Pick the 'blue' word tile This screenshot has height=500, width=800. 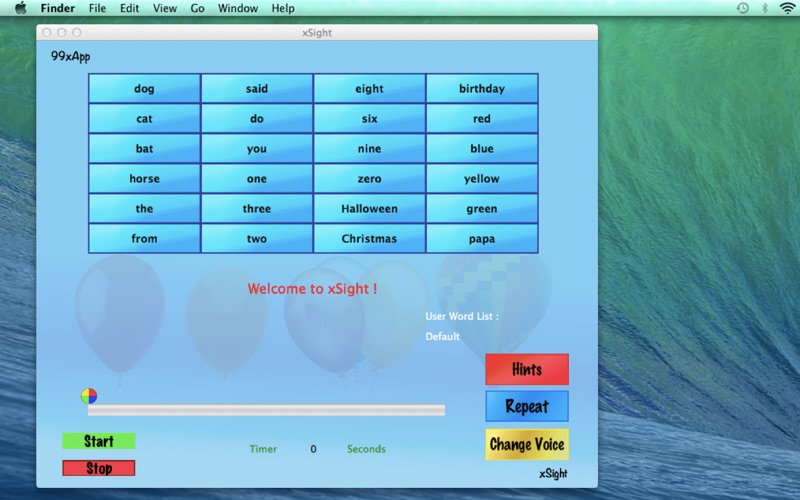pyautogui.click(x=482, y=148)
